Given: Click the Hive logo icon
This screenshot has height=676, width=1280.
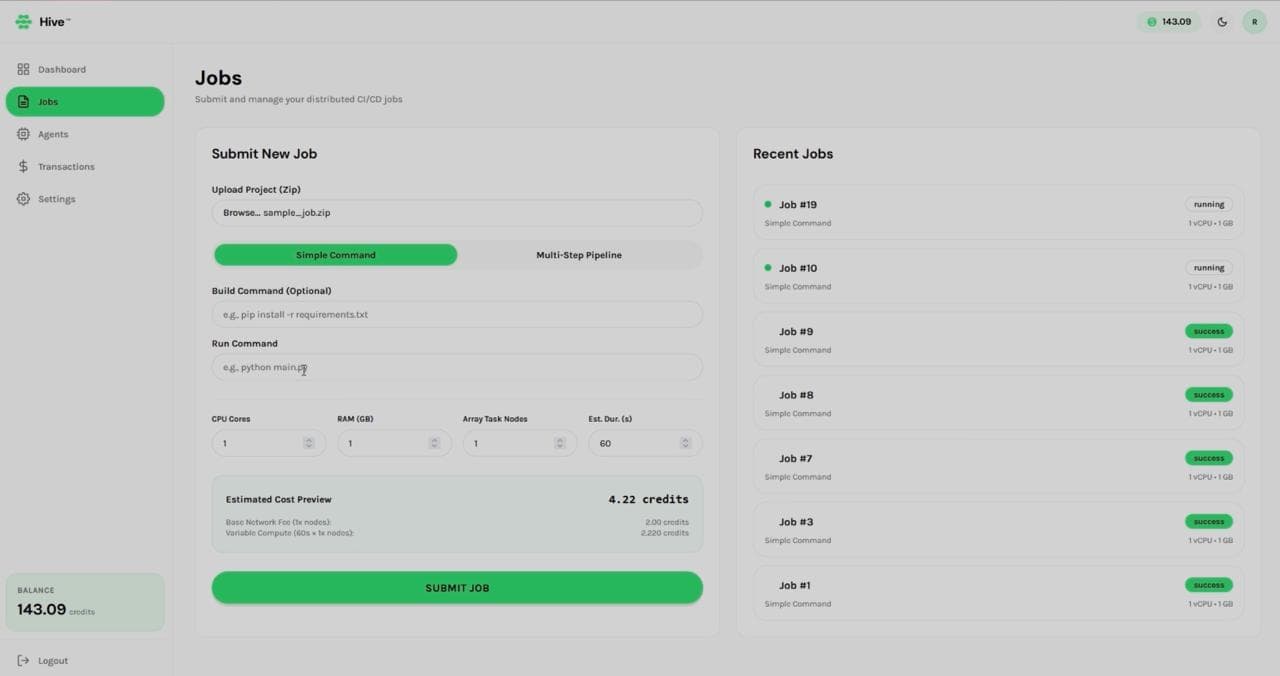Looking at the screenshot, I should pos(23,21).
